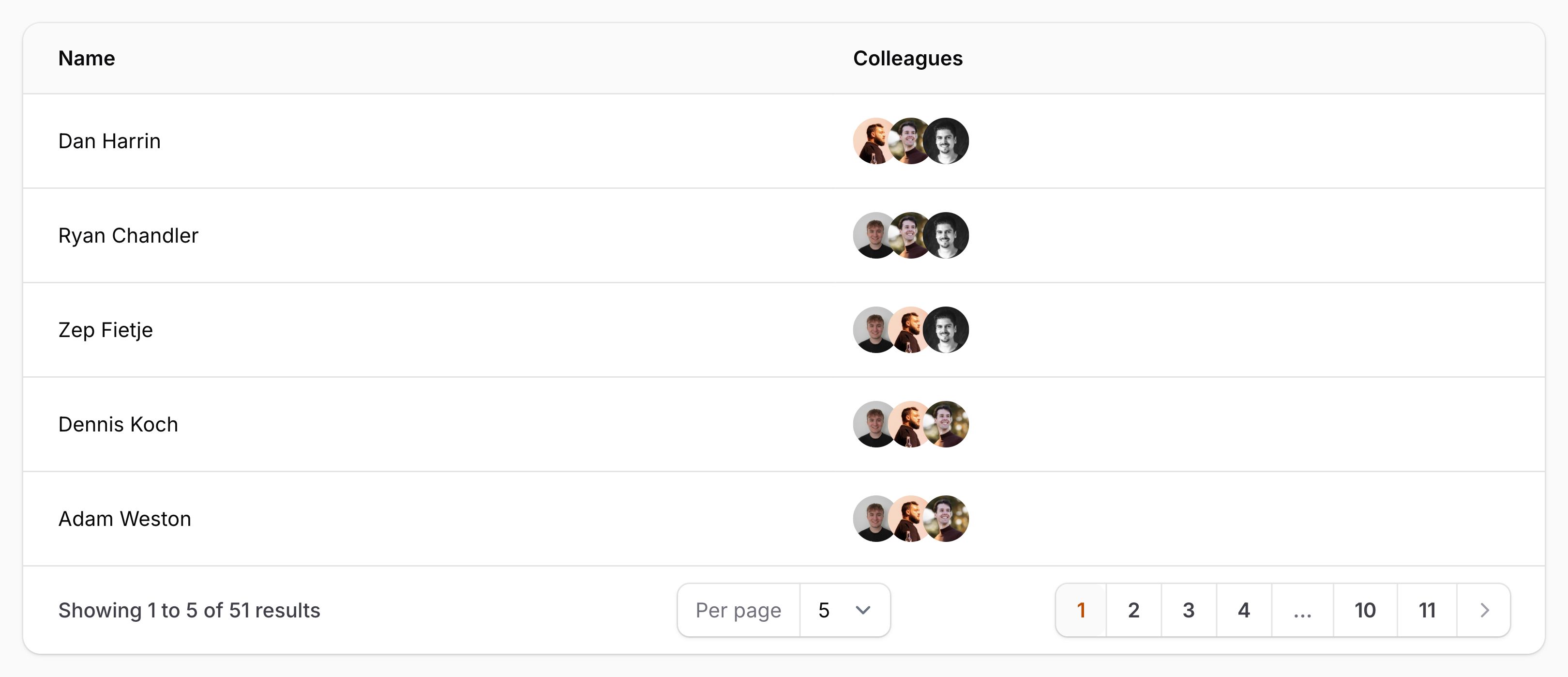Click the Adam Weston row name
The width and height of the screenshot is (1568, 677).
click(x=125, y=519)
